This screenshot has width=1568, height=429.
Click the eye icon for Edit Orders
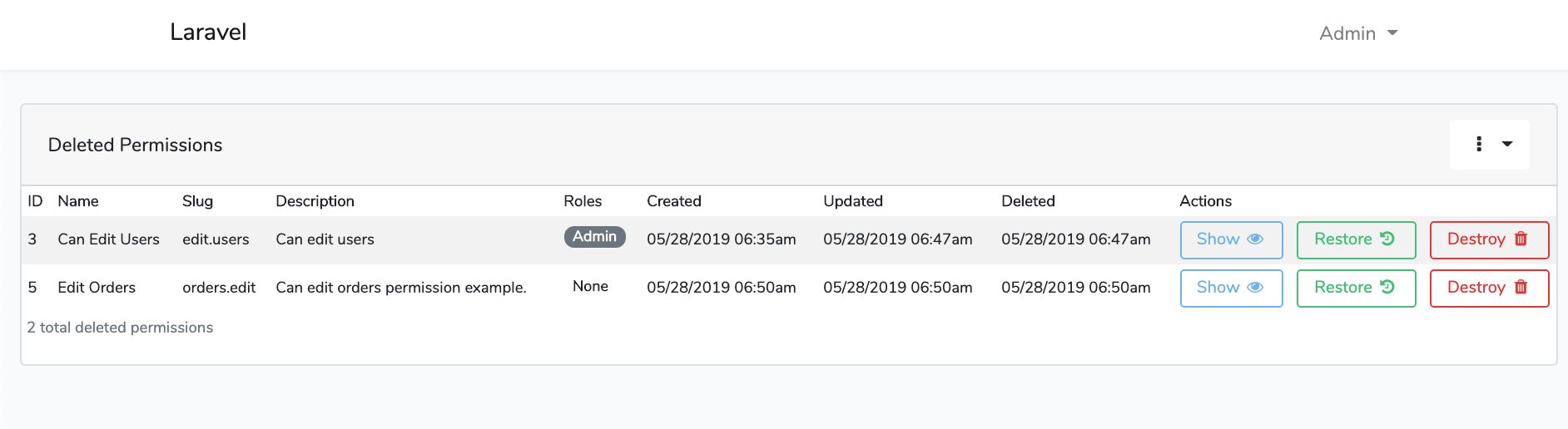click(1255, 288)
